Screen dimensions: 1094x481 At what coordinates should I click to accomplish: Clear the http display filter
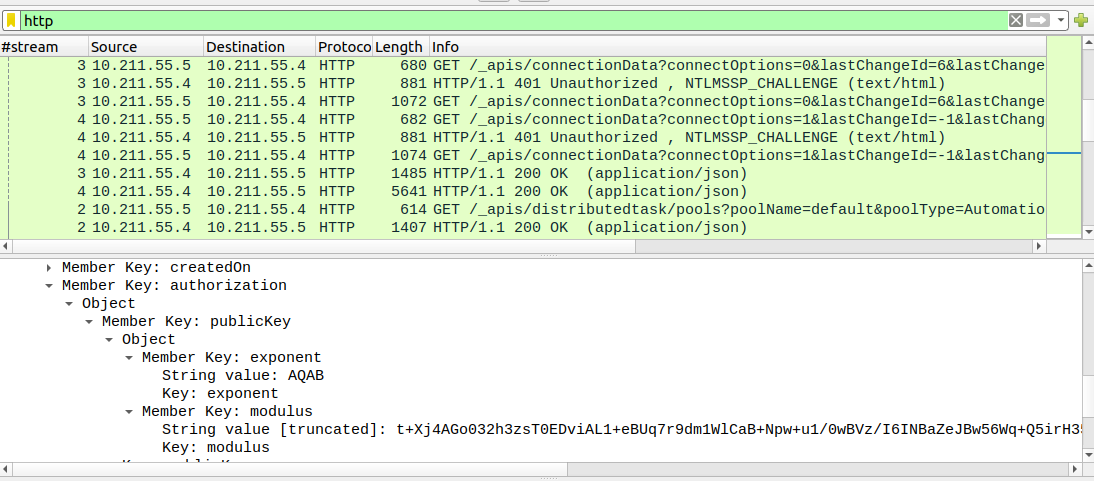click(x=1016, y=20)
